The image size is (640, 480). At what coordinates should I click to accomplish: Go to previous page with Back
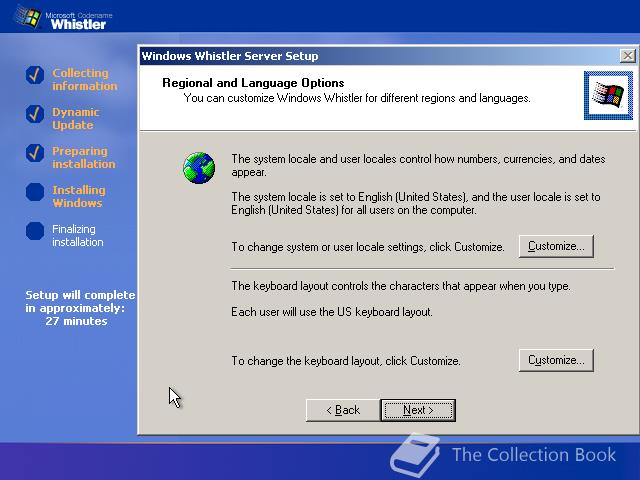pyautogui.click(x=343, y=410)
